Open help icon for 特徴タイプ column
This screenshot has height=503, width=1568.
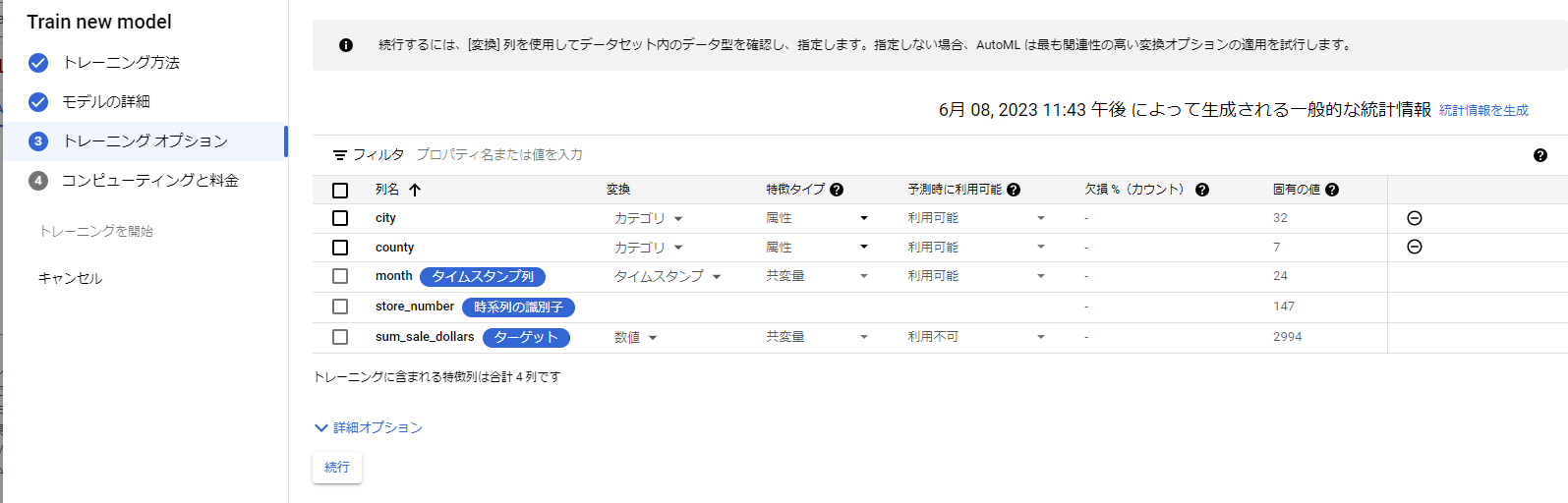pos(837,190)
